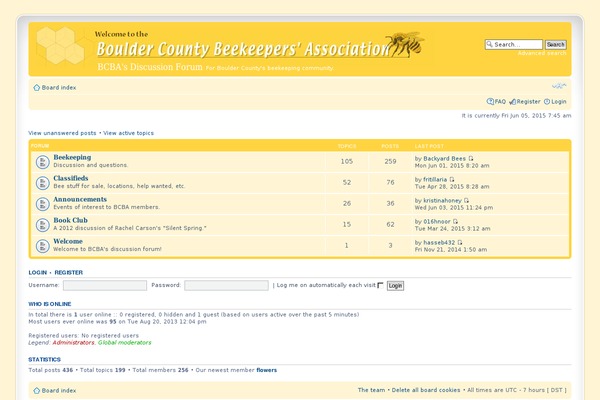Screen dimensions: 600x400
Task: Open the Announcements forum icon
Action: pos(42,204)
